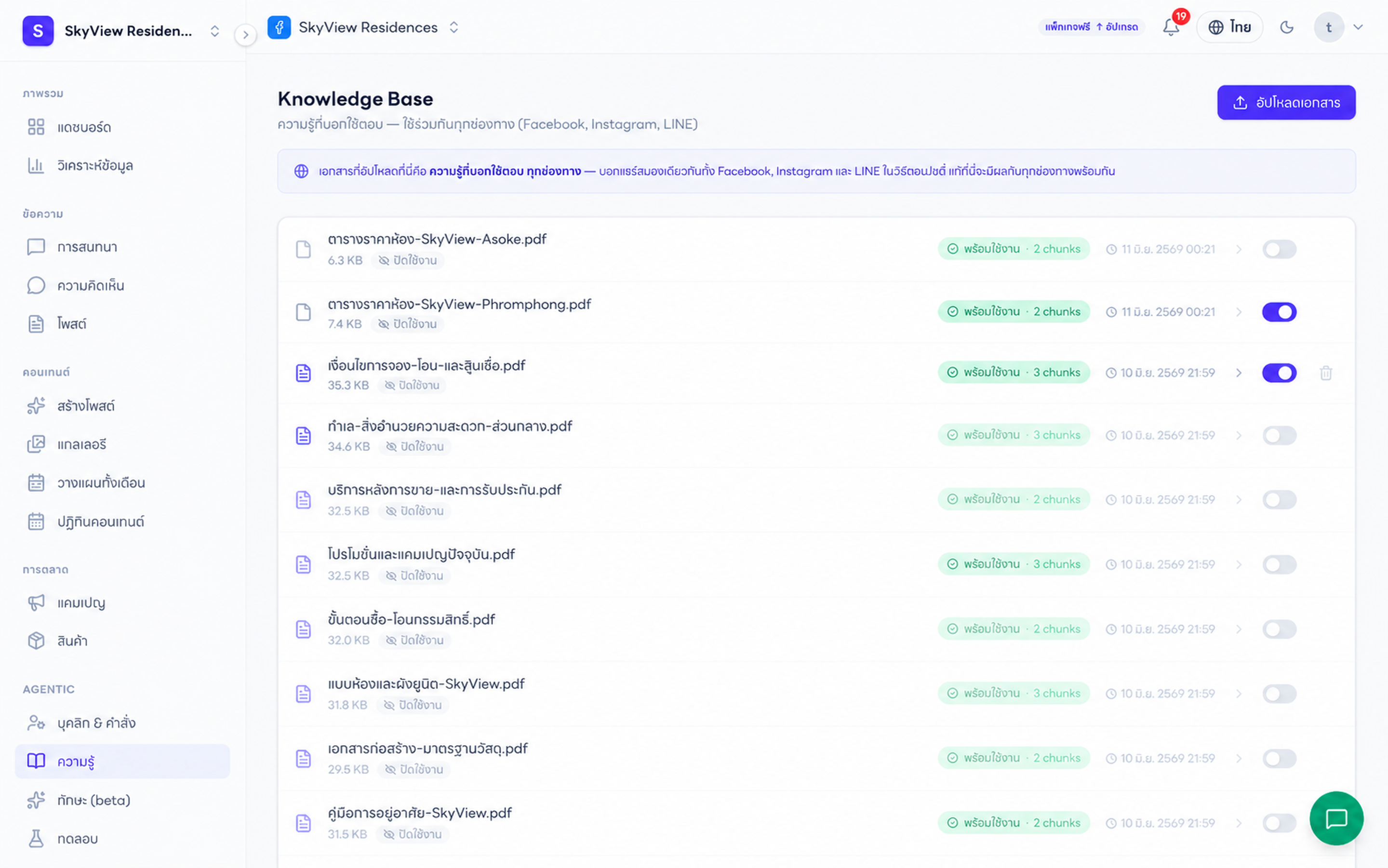Open the green chat bubble widget
The height and width of the screenshot is (868, 1388).
1336,818
